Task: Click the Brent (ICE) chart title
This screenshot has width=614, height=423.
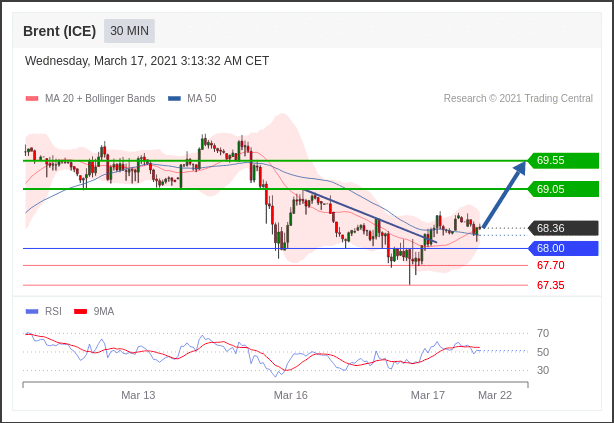Action: tap(59, 31)
